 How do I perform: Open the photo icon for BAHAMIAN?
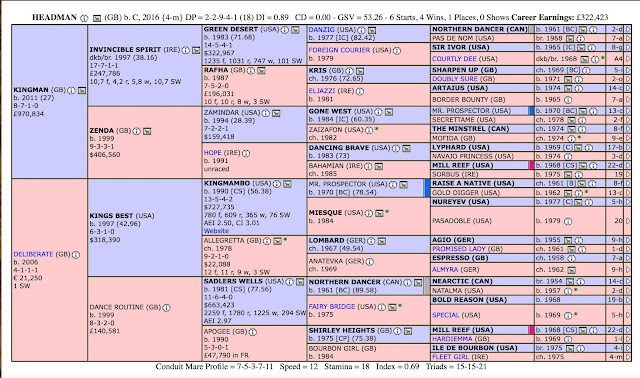pyautogui.click(x=379, y=167)
